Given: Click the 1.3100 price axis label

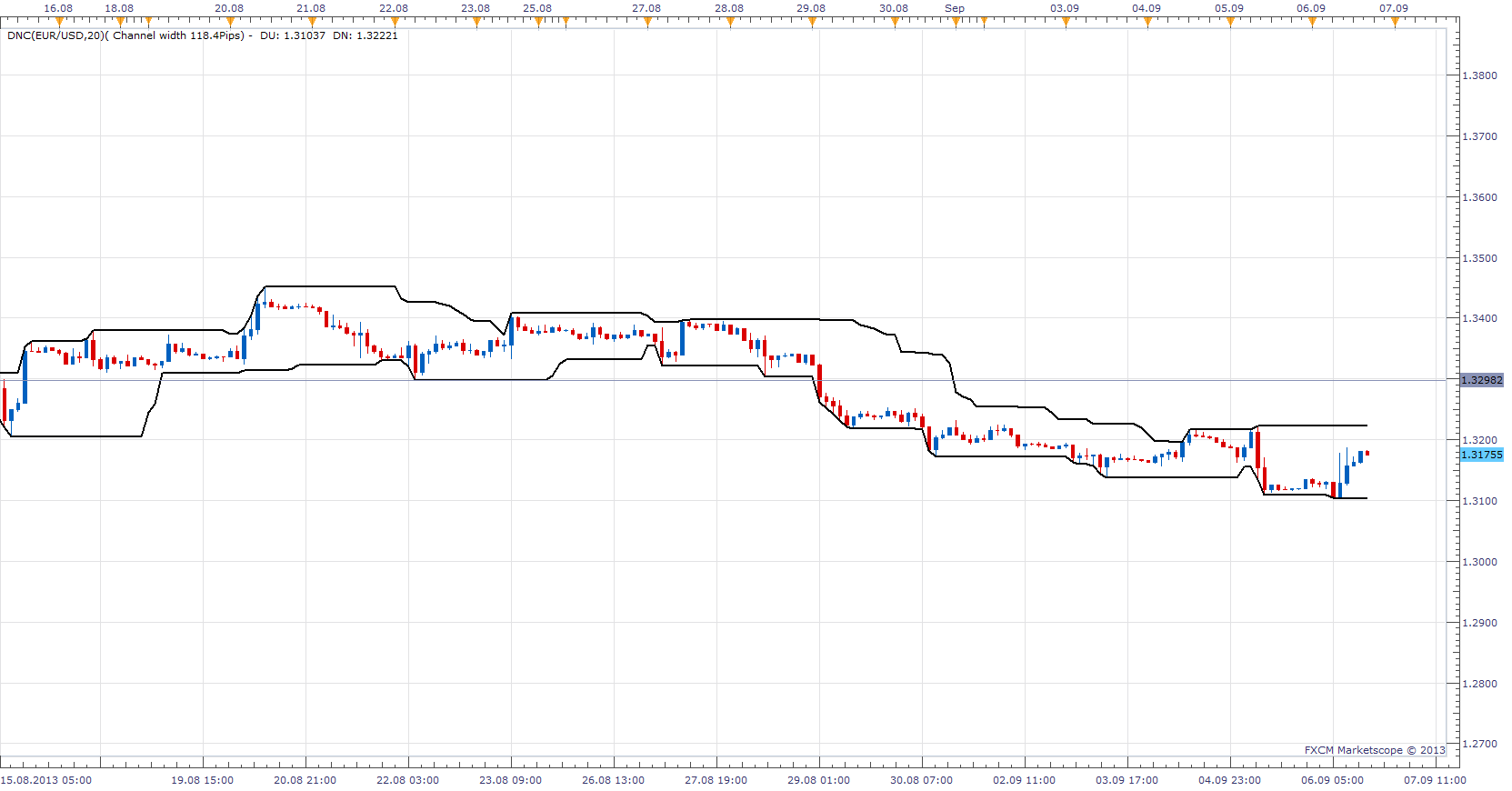Looking at the screenshot, I should coord(1480,501).
